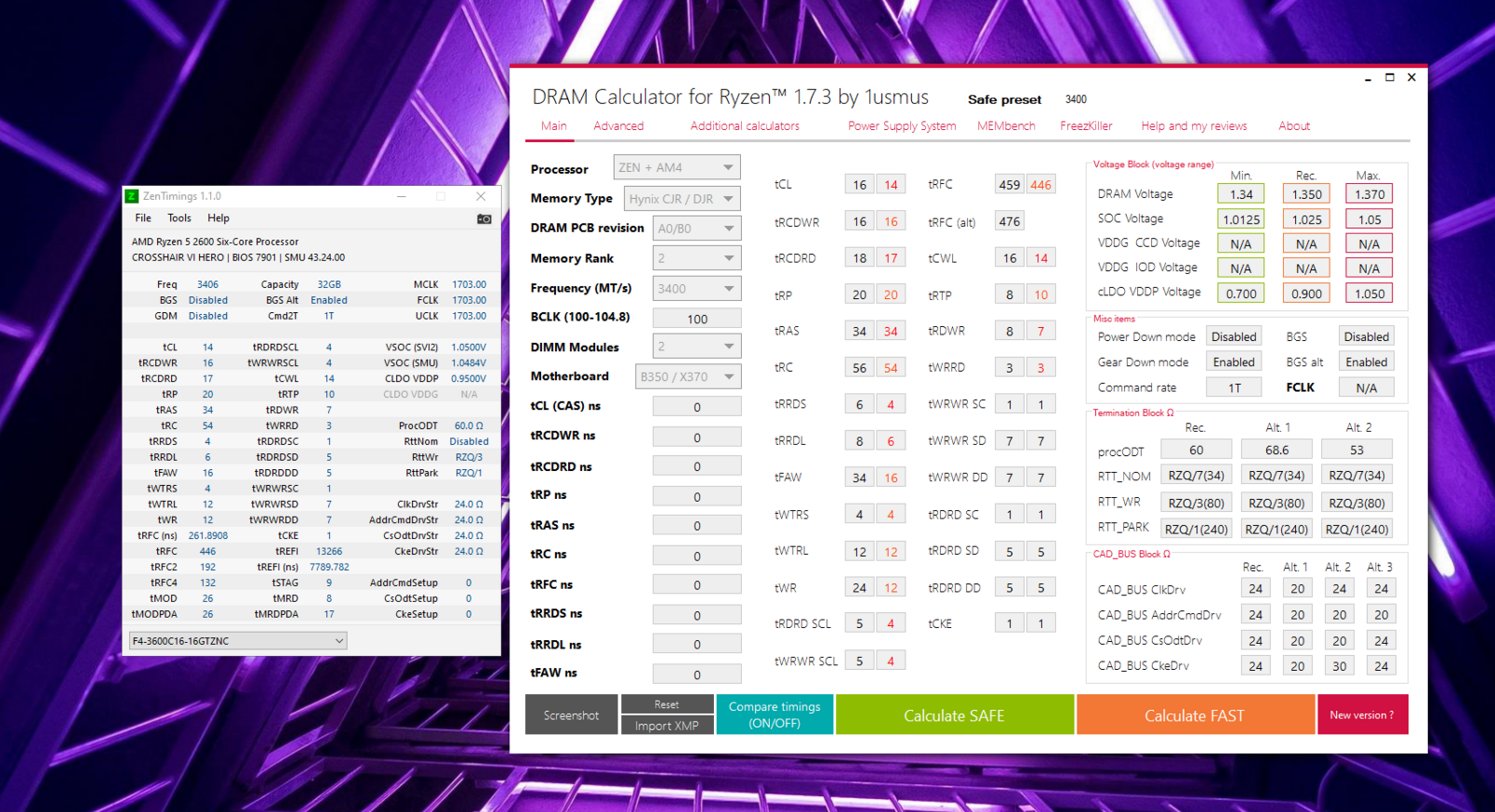Click the DRAM Voltage Rec. value 1.350

1306,194
